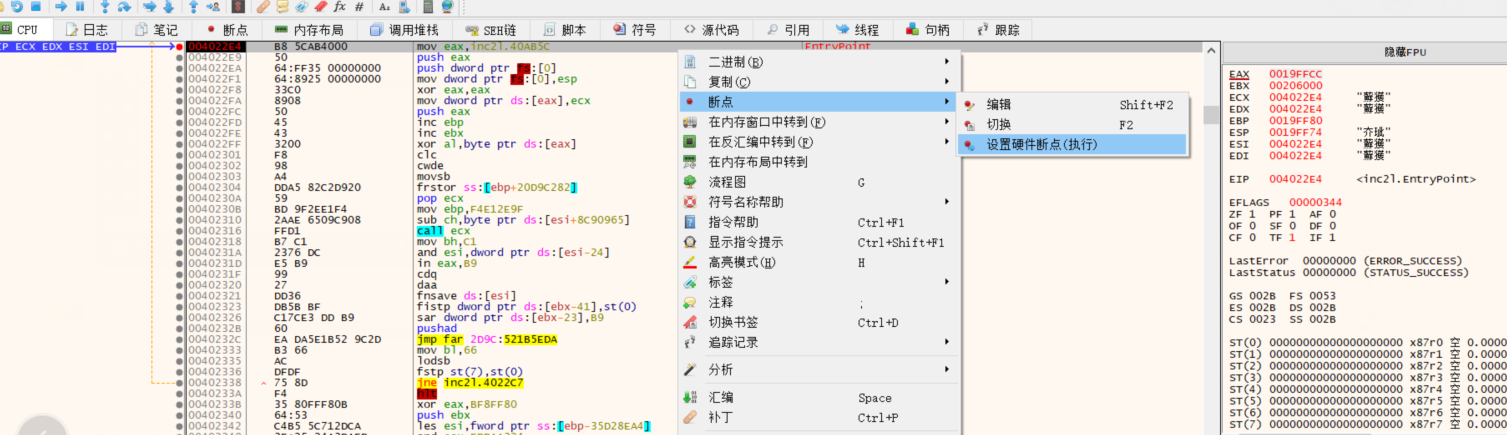
Task: Select 指令帮助 menu entry
Action: coord(817,222)
